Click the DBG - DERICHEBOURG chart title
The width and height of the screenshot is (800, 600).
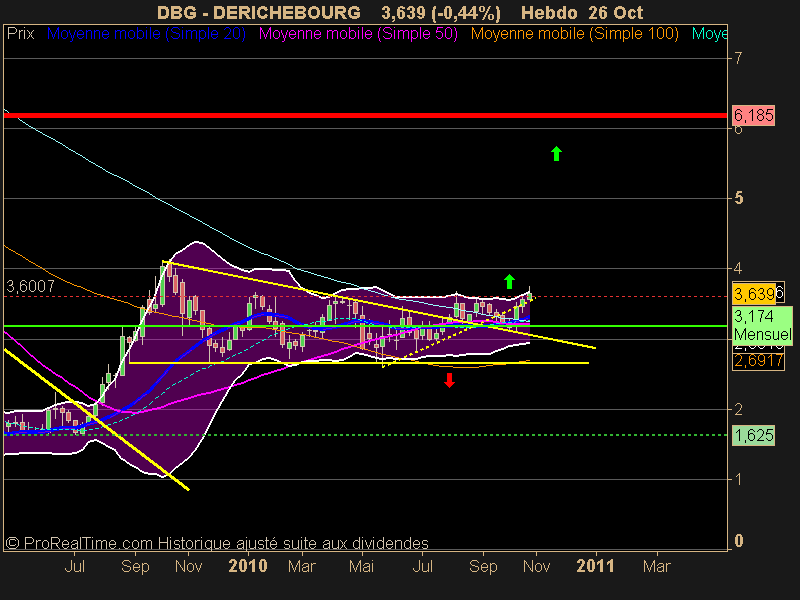(x=259, y=12)
